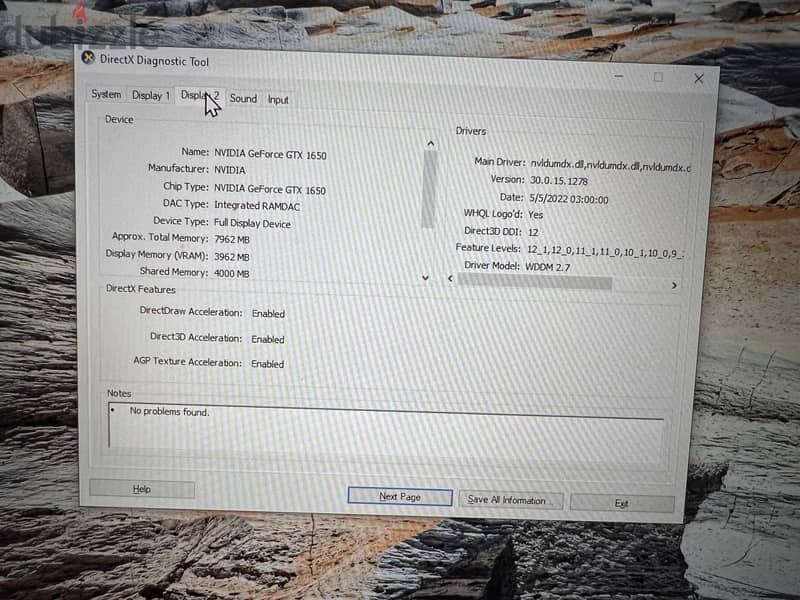Click Direct3D DDI value '12'

[x=533, y=233]
